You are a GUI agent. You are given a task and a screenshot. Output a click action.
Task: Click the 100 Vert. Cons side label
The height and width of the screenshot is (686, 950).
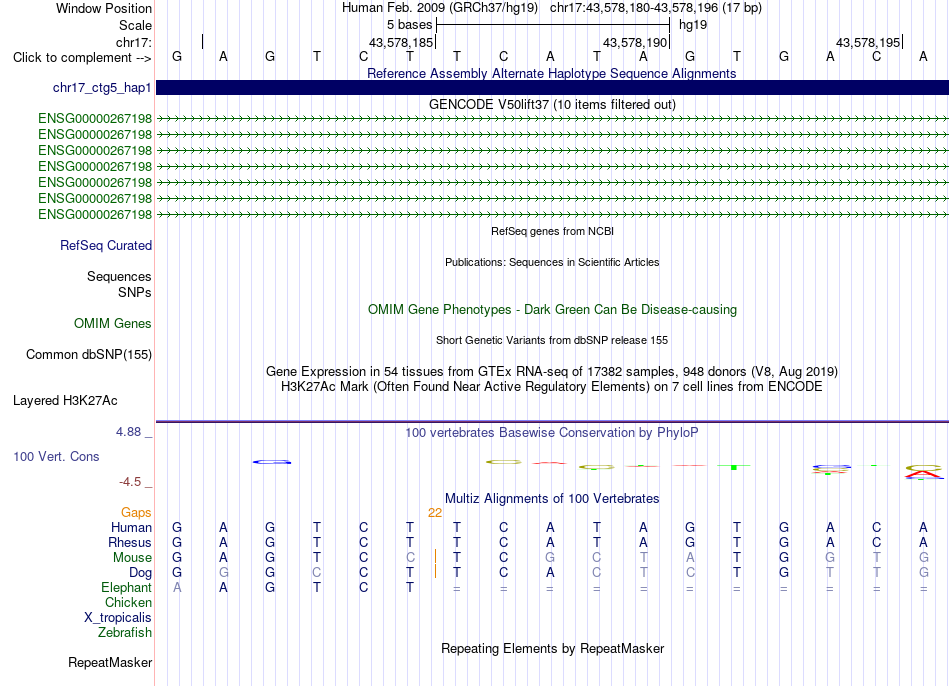tap(56, 456)
